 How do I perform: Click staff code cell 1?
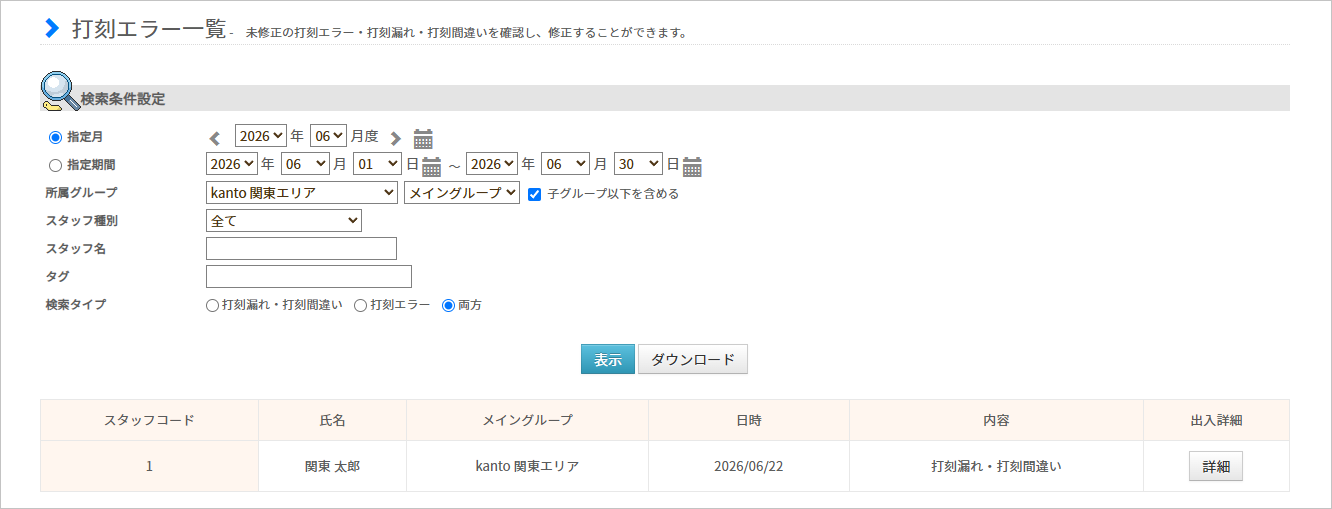pyautogui.click(x=149, y=466)
